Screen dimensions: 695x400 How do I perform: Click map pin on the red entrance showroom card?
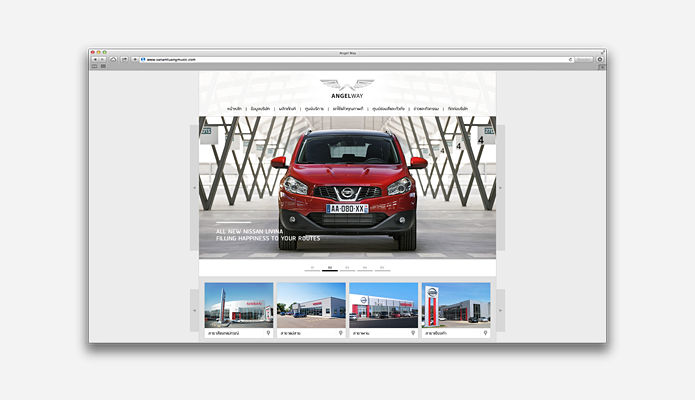pyautogui.click(x=413, y=333)
